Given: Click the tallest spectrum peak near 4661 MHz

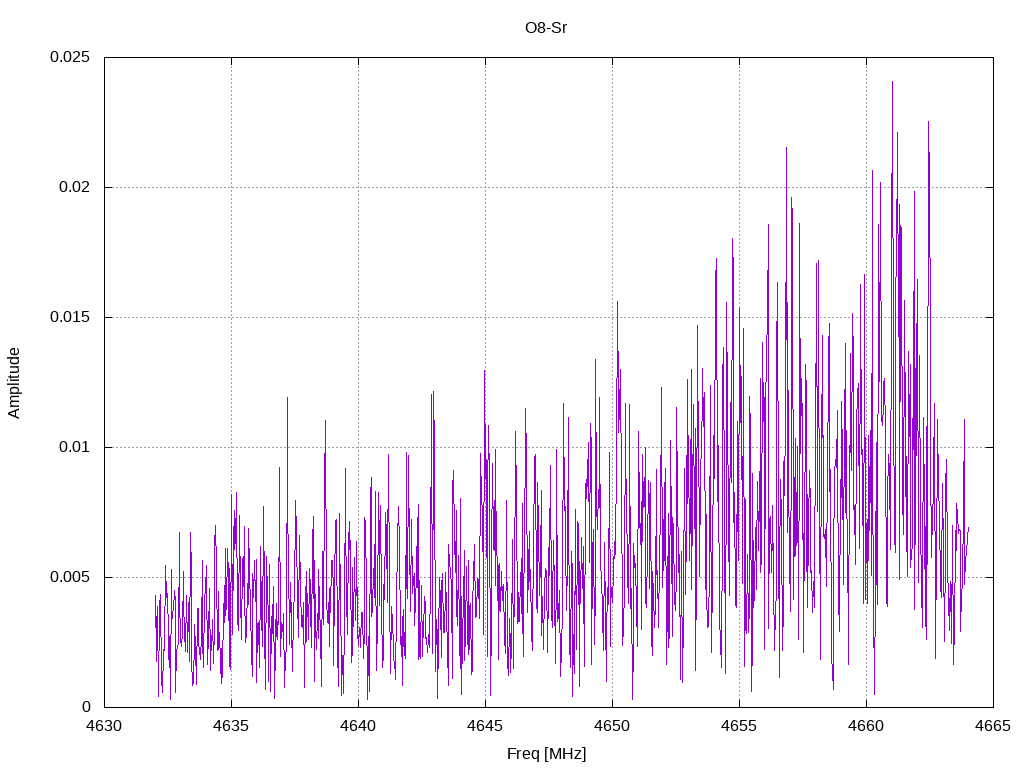Looking at the screenshot, I should click(892, 82).
